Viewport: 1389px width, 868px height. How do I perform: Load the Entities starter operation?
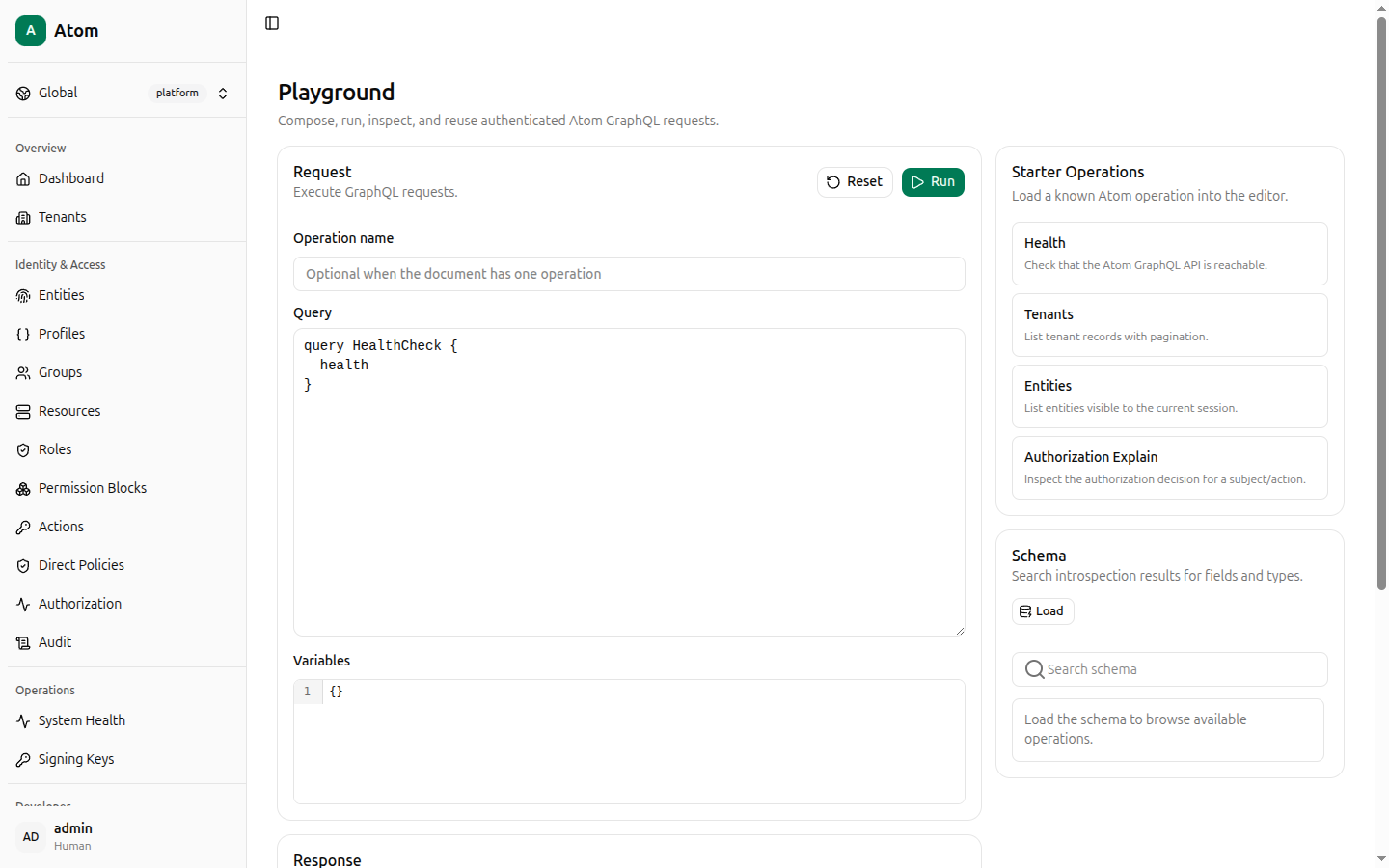coord(1170,396)
